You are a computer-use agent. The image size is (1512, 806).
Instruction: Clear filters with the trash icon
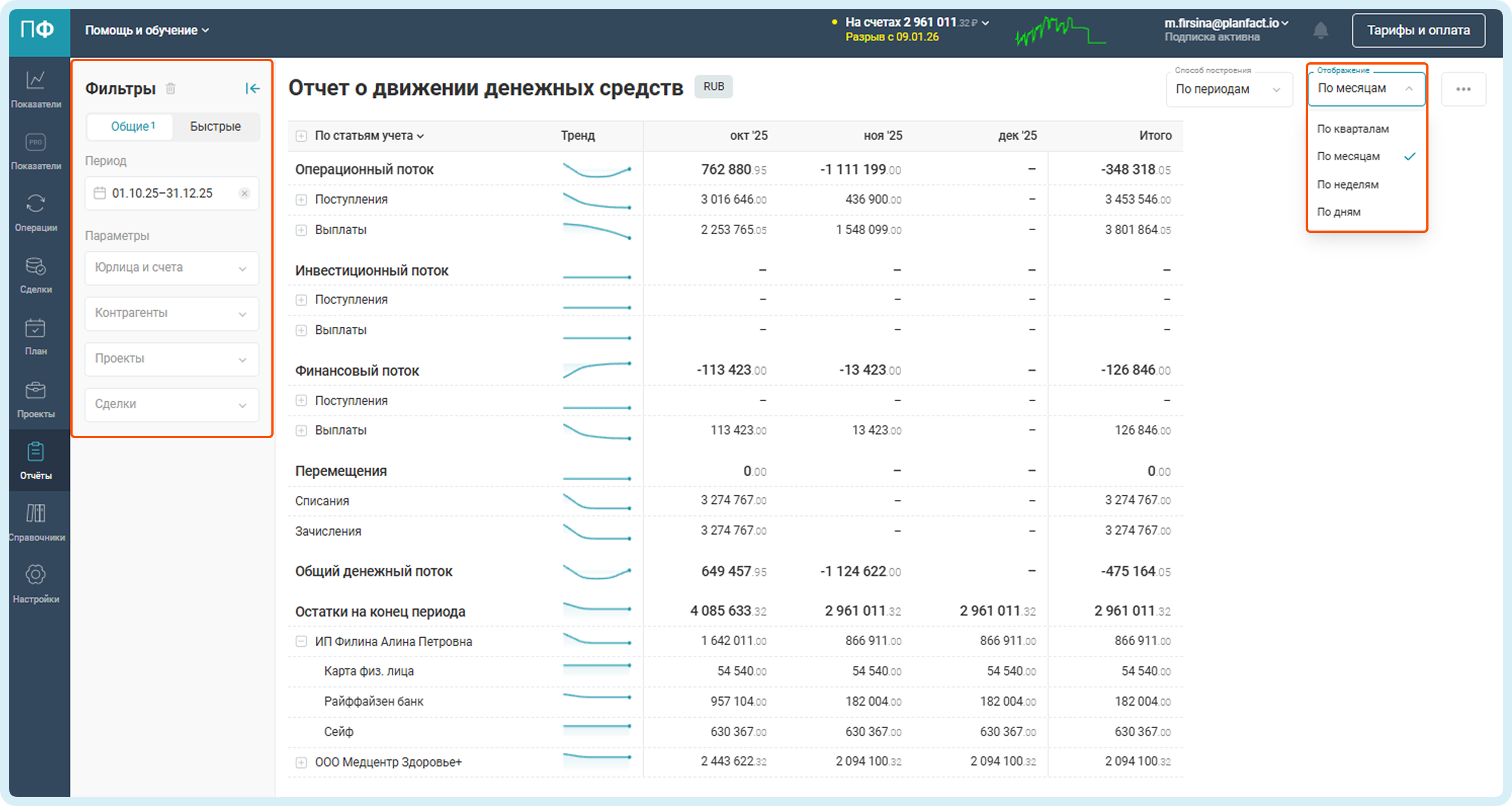170,89
